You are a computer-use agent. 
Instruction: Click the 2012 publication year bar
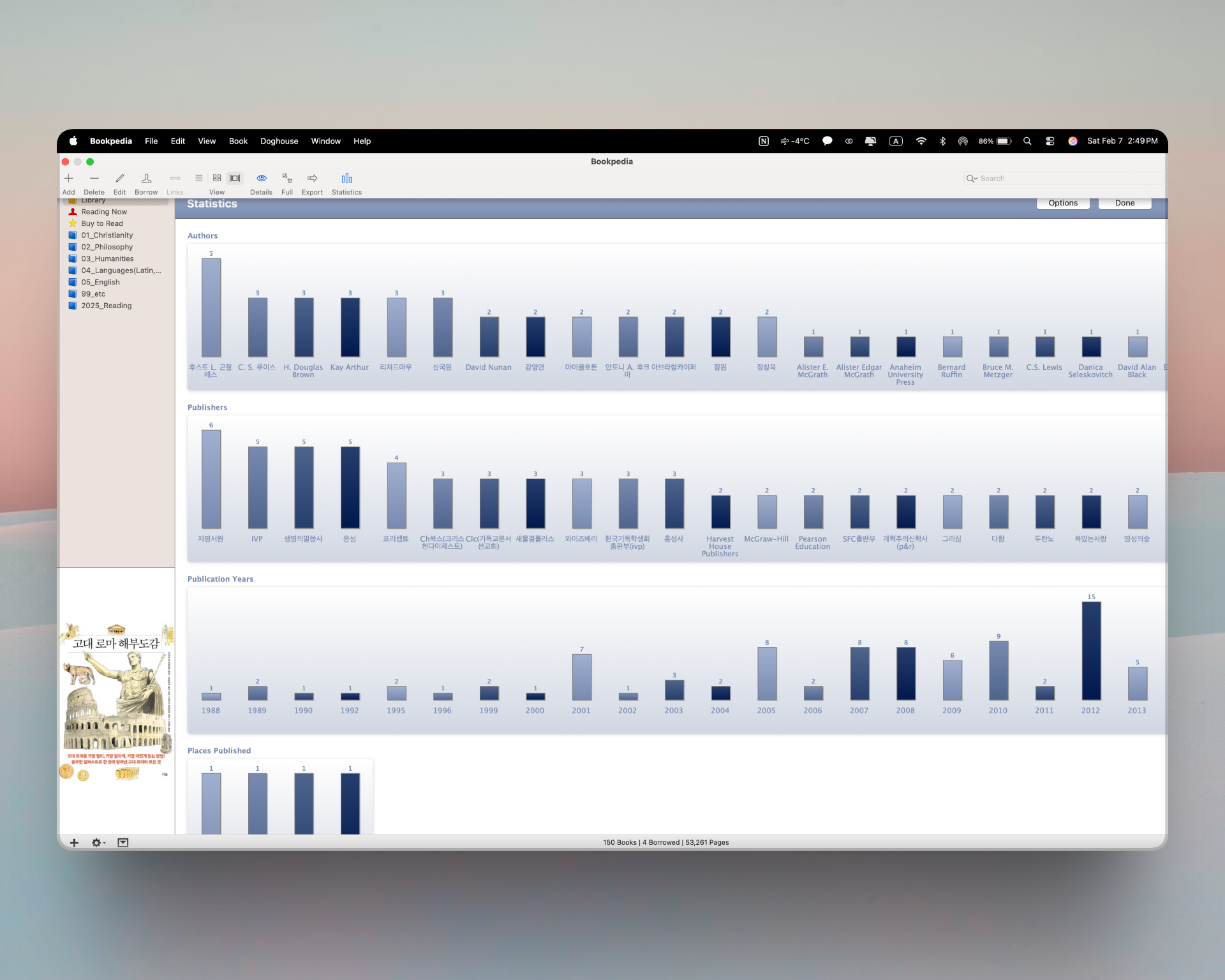[1091, 651]
